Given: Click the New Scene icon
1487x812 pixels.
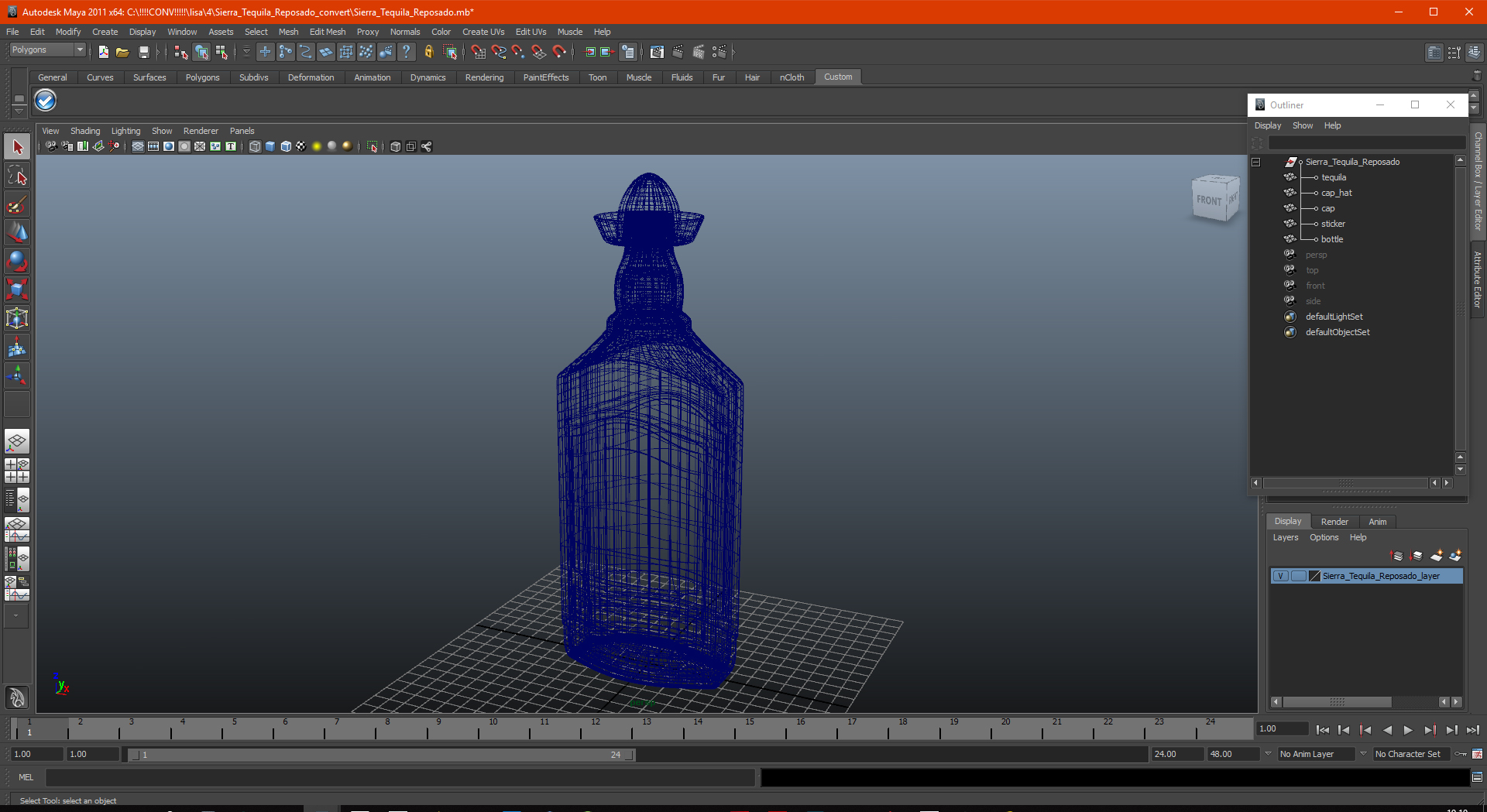Looking at the screenshot, I should [103, 52].
